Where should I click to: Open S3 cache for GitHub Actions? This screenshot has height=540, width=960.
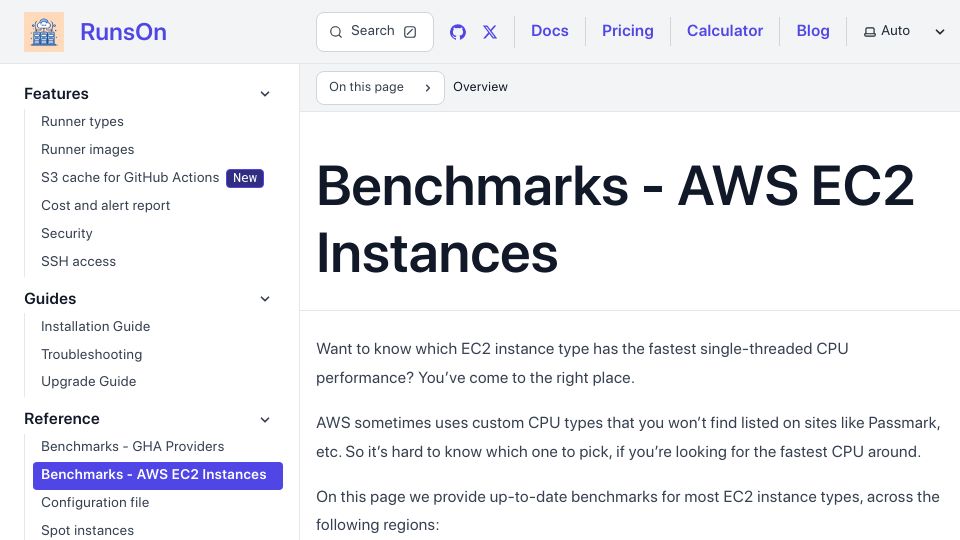pos(130,178)
